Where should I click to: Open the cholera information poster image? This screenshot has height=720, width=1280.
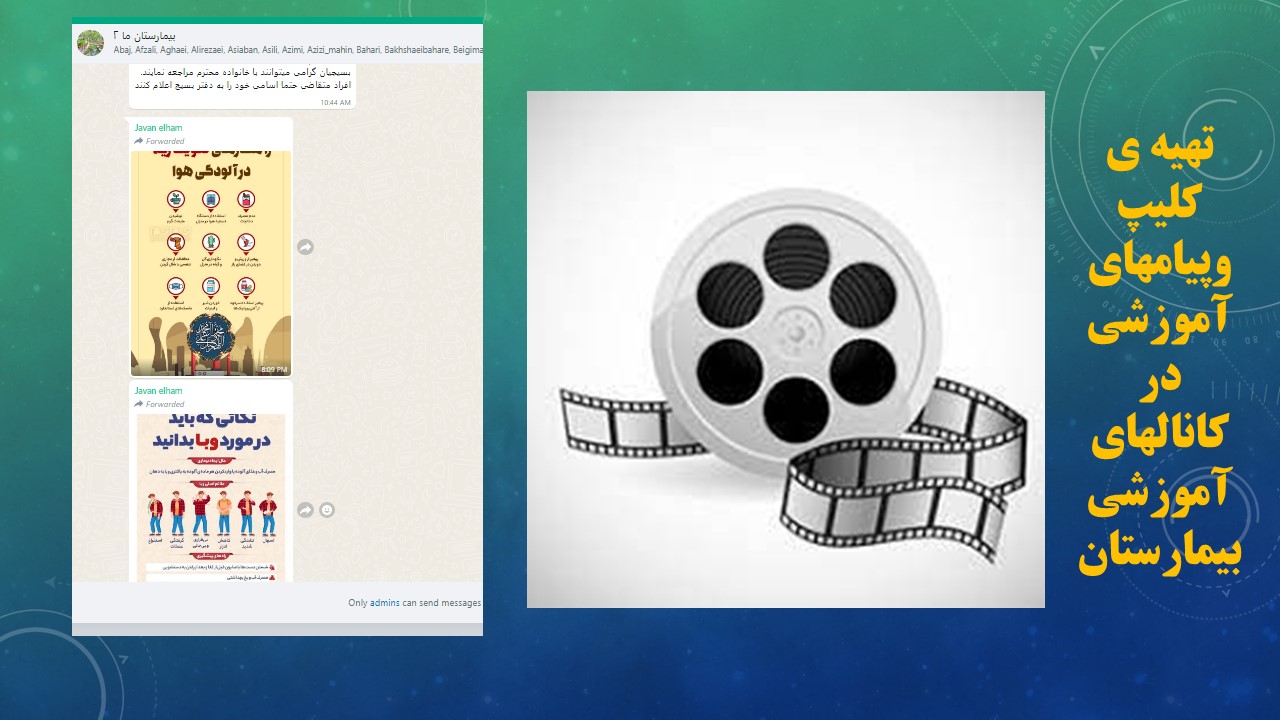click(211, 497)
